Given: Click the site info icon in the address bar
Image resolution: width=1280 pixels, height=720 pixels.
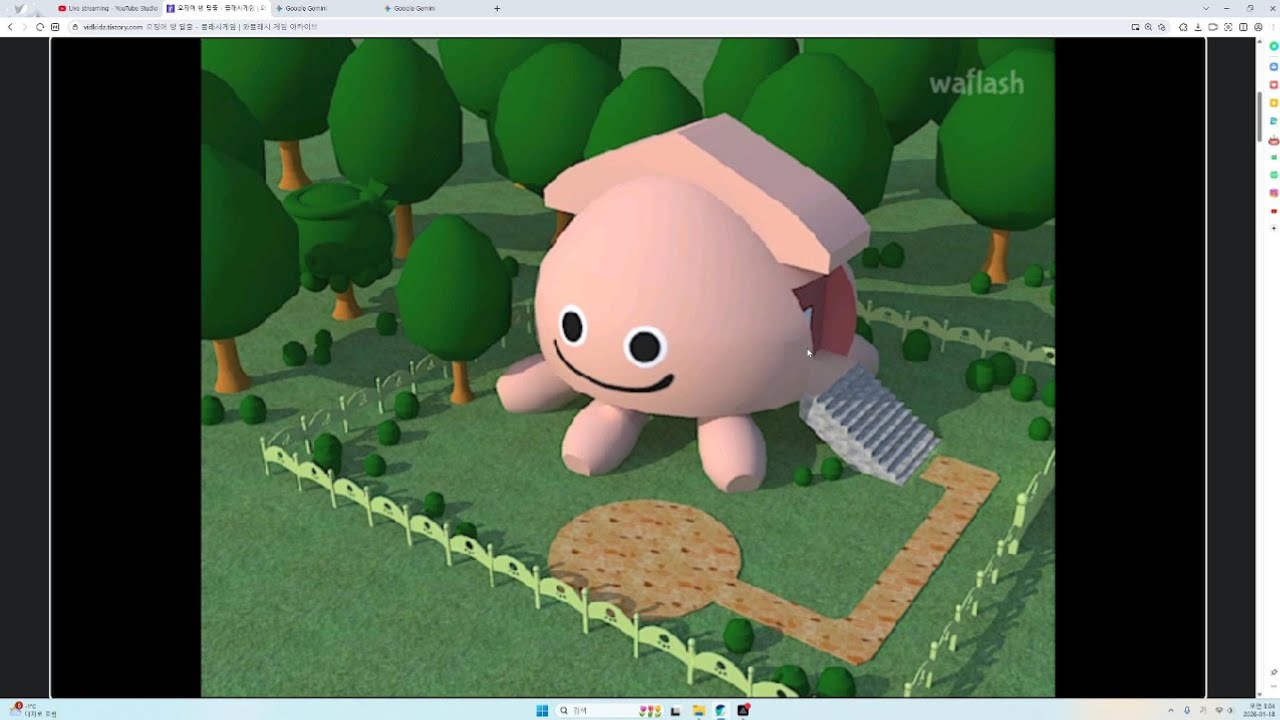Looking at the screenshot, I should click(75, 27).
